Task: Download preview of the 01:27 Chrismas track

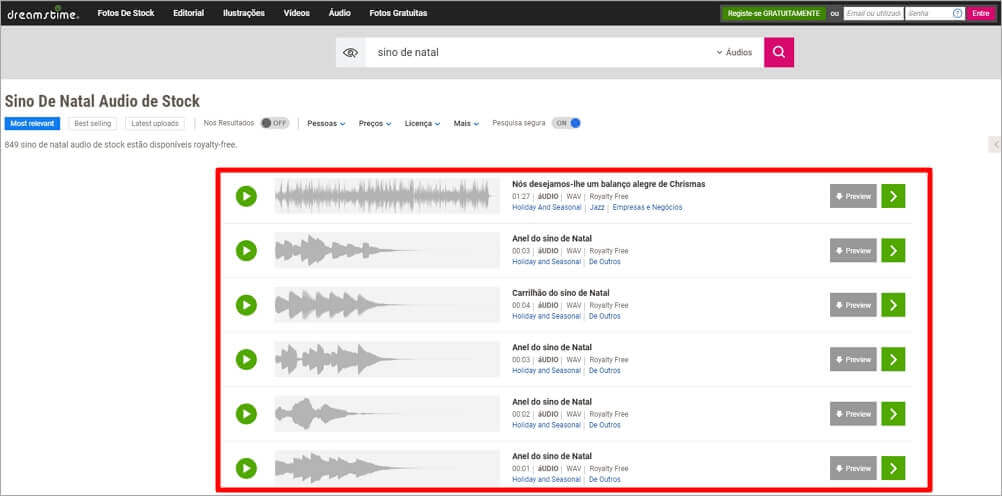Action: click(853, 196)
